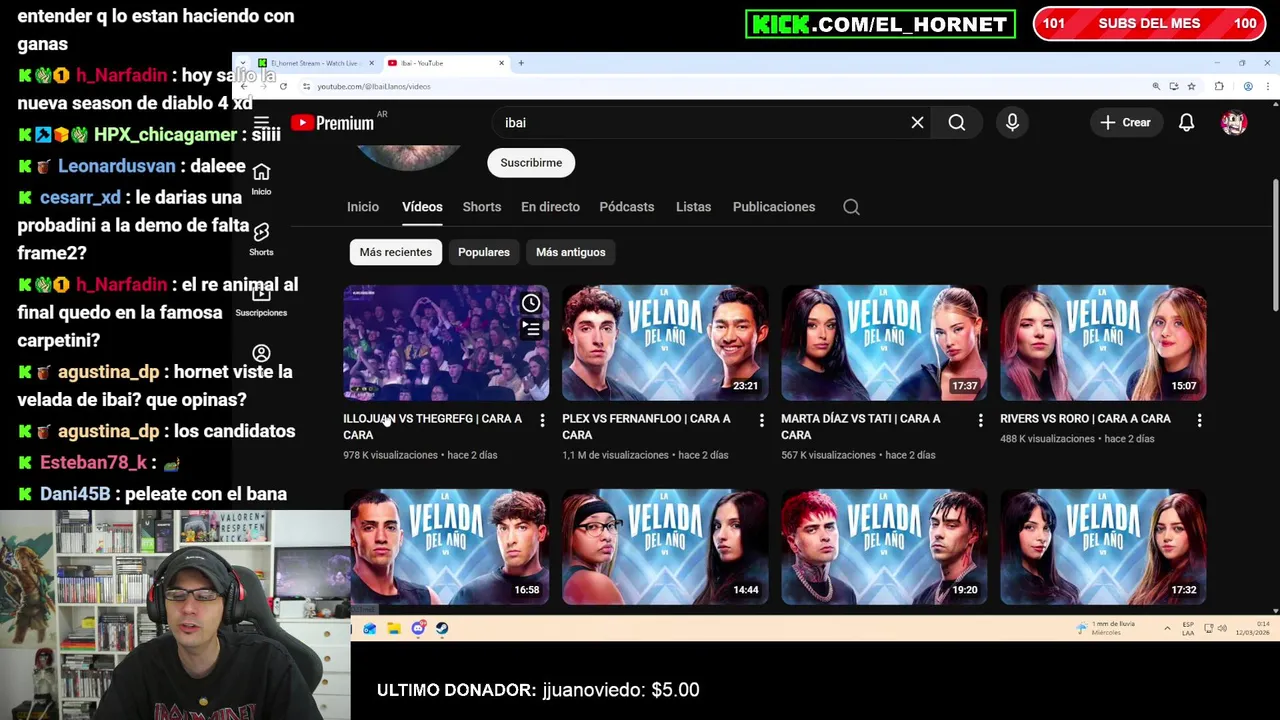Open volume control in system tray
The width and height of the screenshot is (1280, 720).
click(1222, 628)
